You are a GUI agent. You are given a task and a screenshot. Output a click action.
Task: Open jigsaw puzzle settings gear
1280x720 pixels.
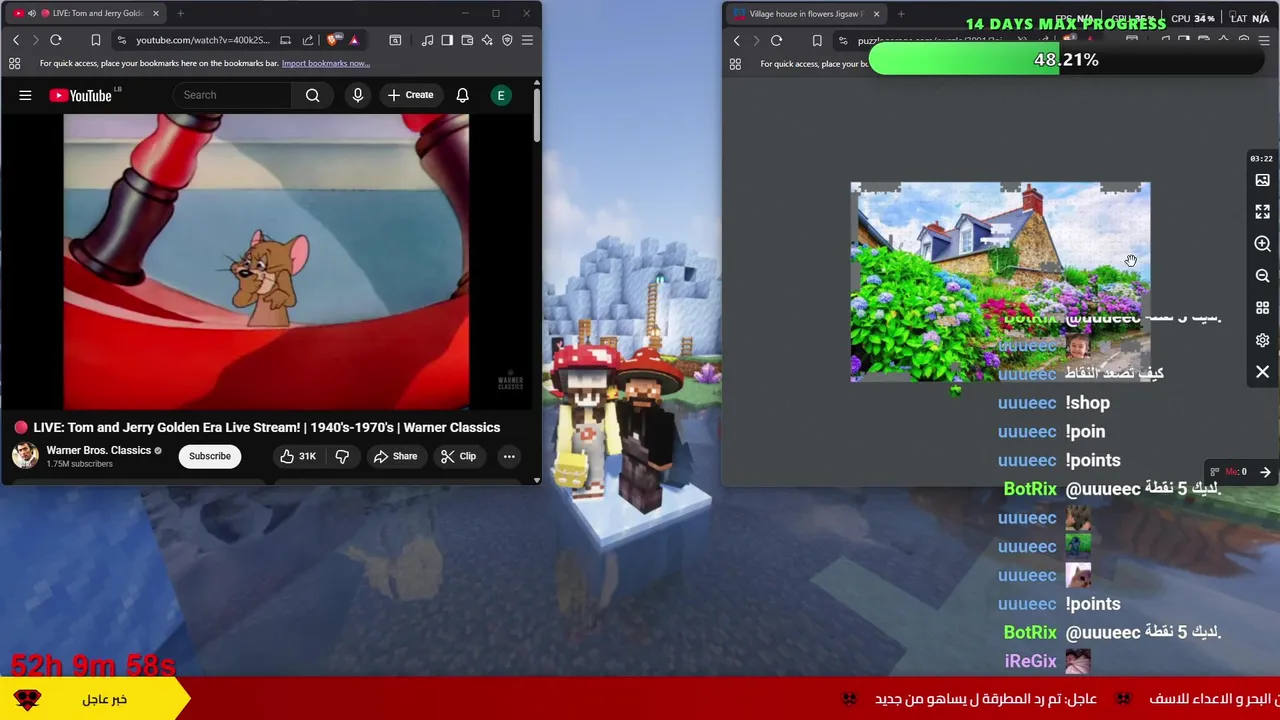tap(1262, 340)
